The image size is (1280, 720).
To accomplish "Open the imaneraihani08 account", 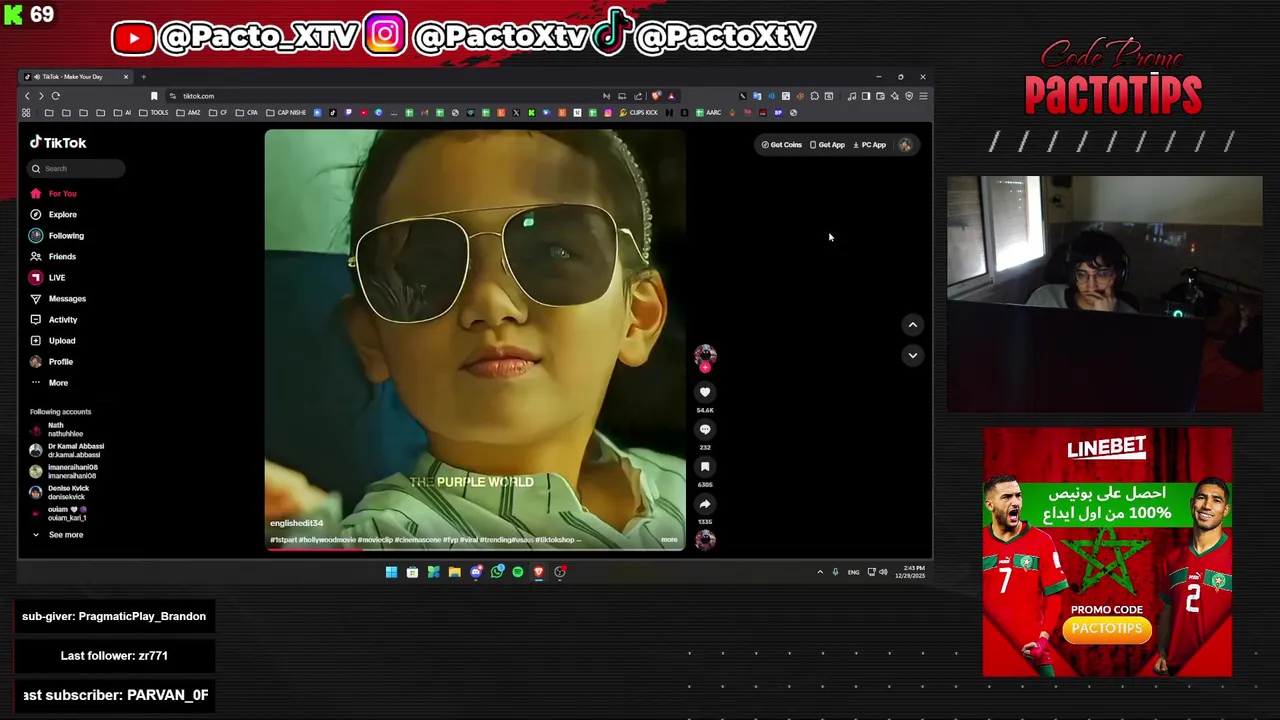I will coord(64,471).
